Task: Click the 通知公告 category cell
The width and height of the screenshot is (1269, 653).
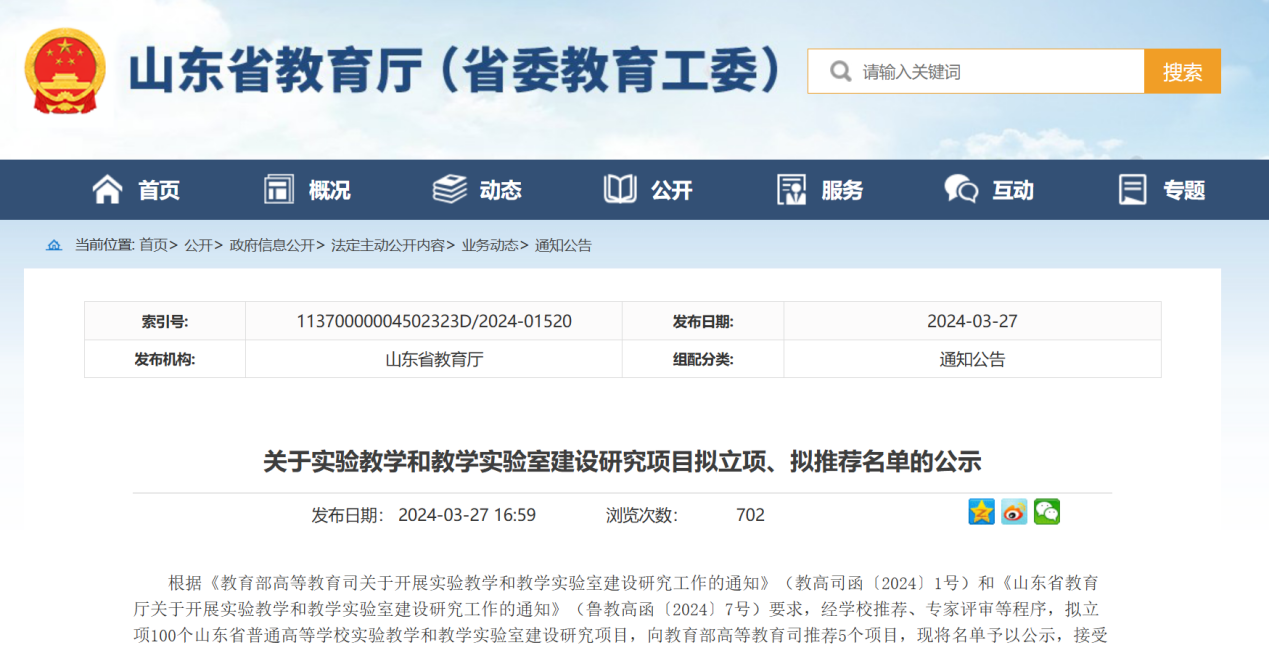Action: point(972,359)
